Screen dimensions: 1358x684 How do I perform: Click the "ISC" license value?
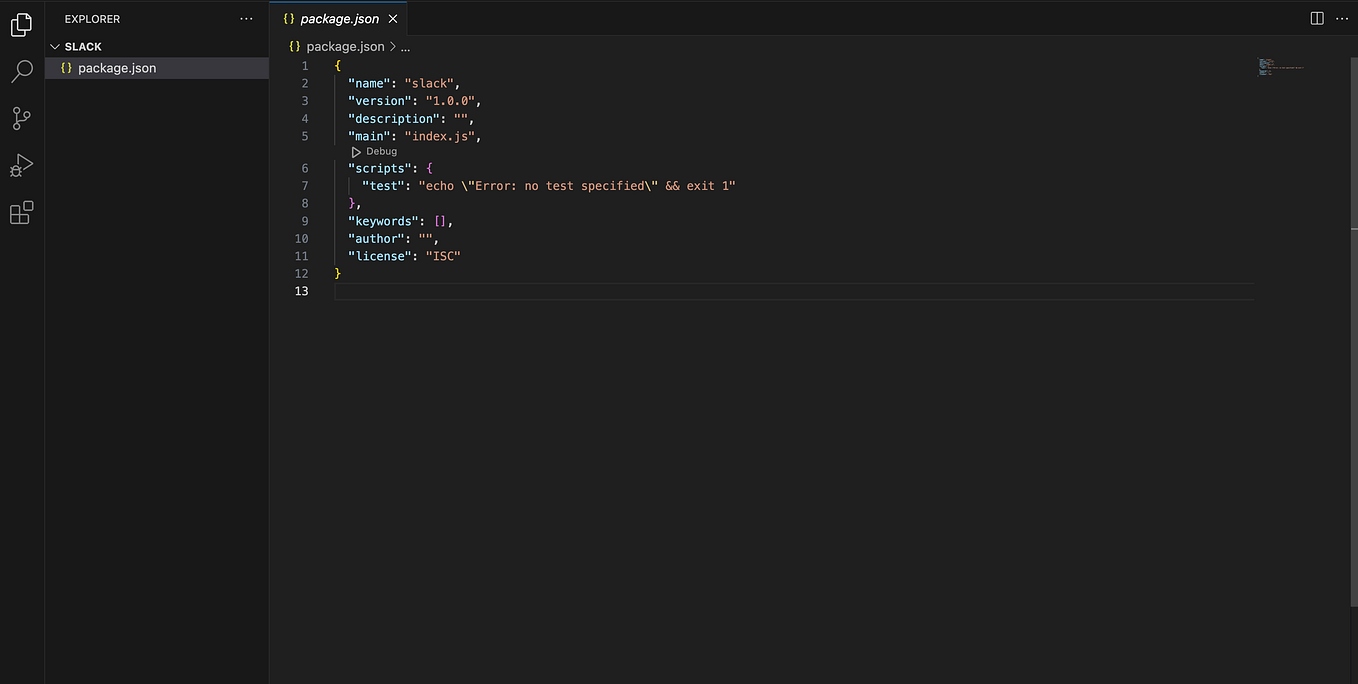pos(443,256)
